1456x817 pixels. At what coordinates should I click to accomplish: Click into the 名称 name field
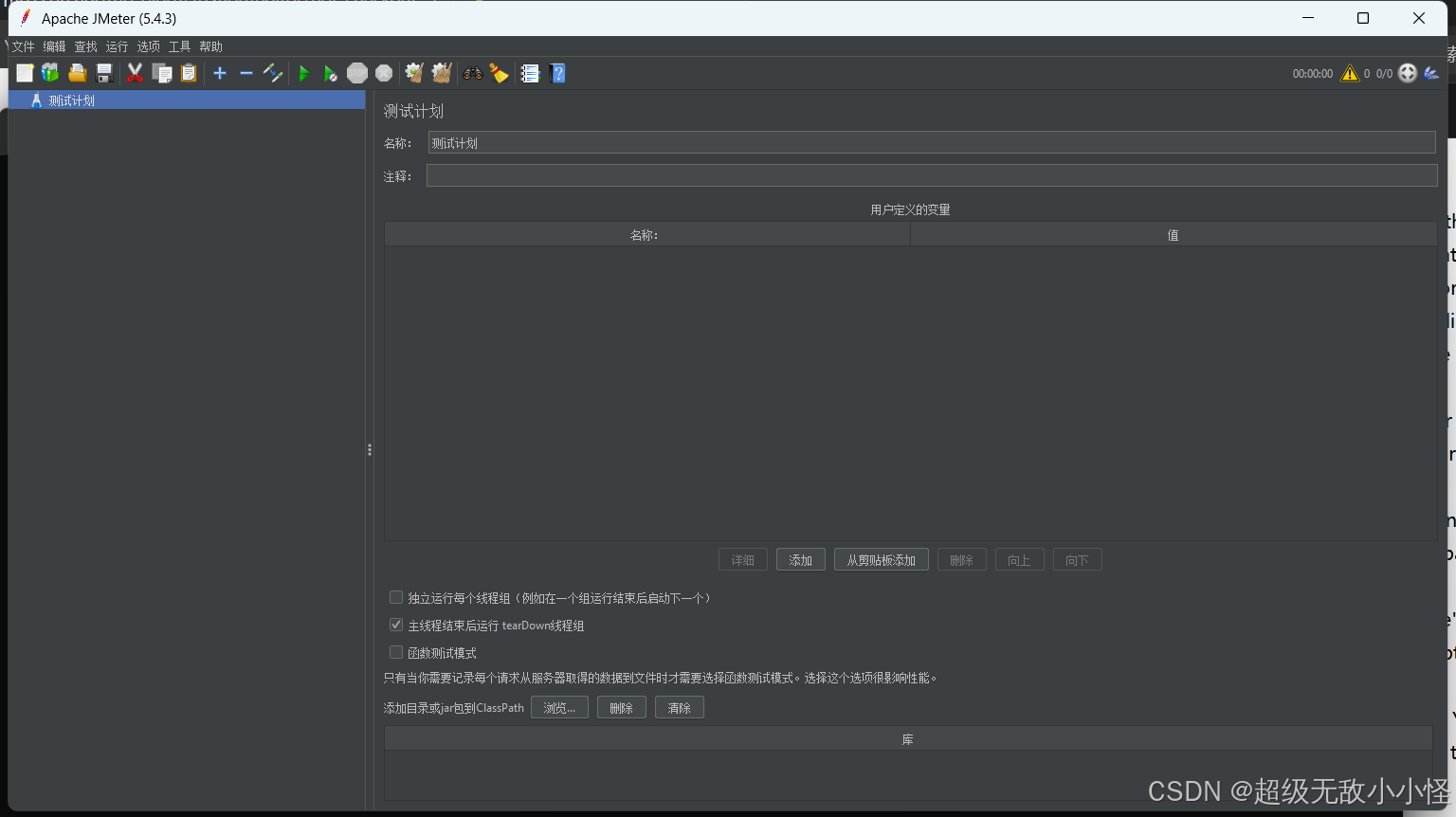tap(932, 143)
